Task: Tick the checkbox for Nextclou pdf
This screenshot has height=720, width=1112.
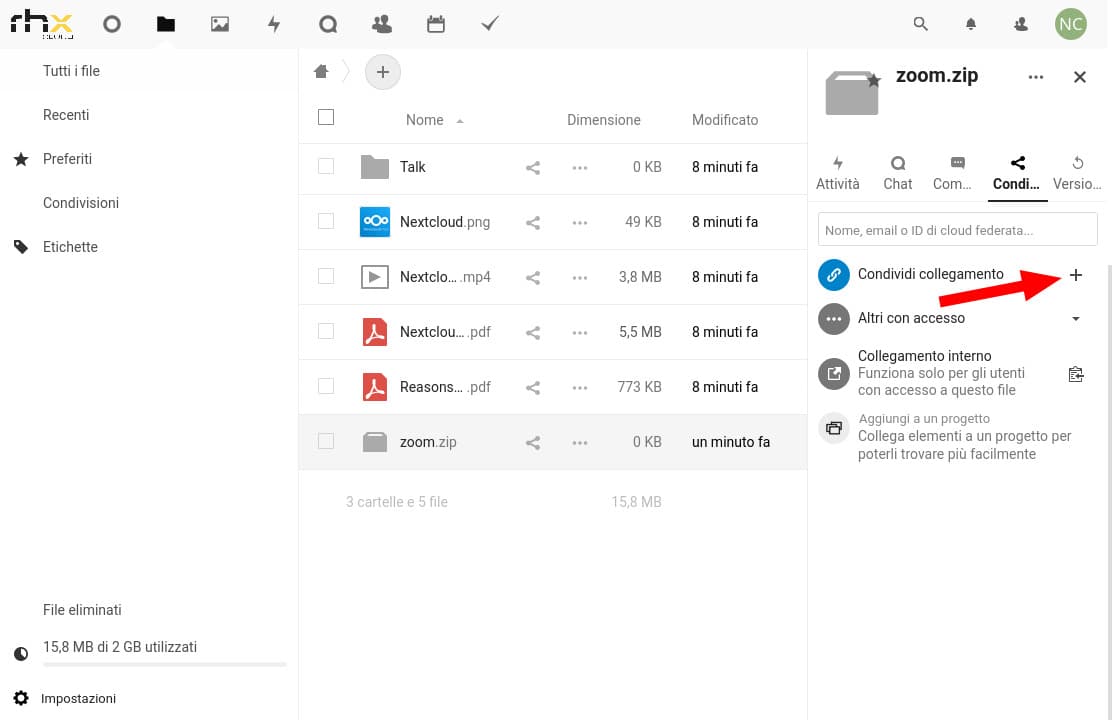Action: [x=326, y=331]
